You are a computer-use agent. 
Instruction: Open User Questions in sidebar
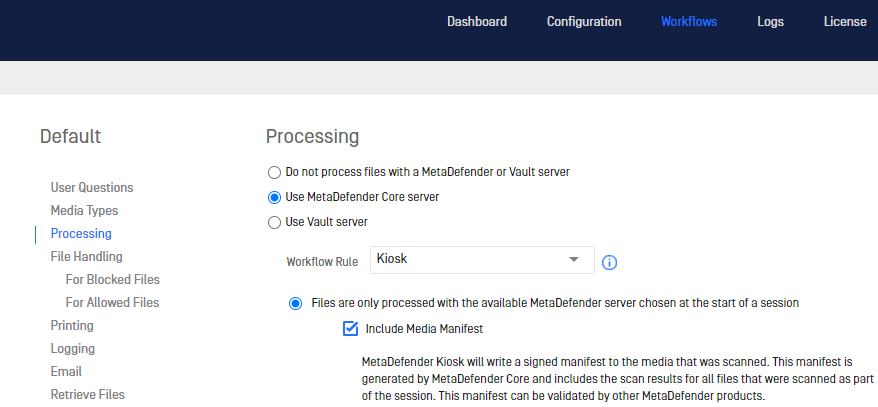pos(92,188)
